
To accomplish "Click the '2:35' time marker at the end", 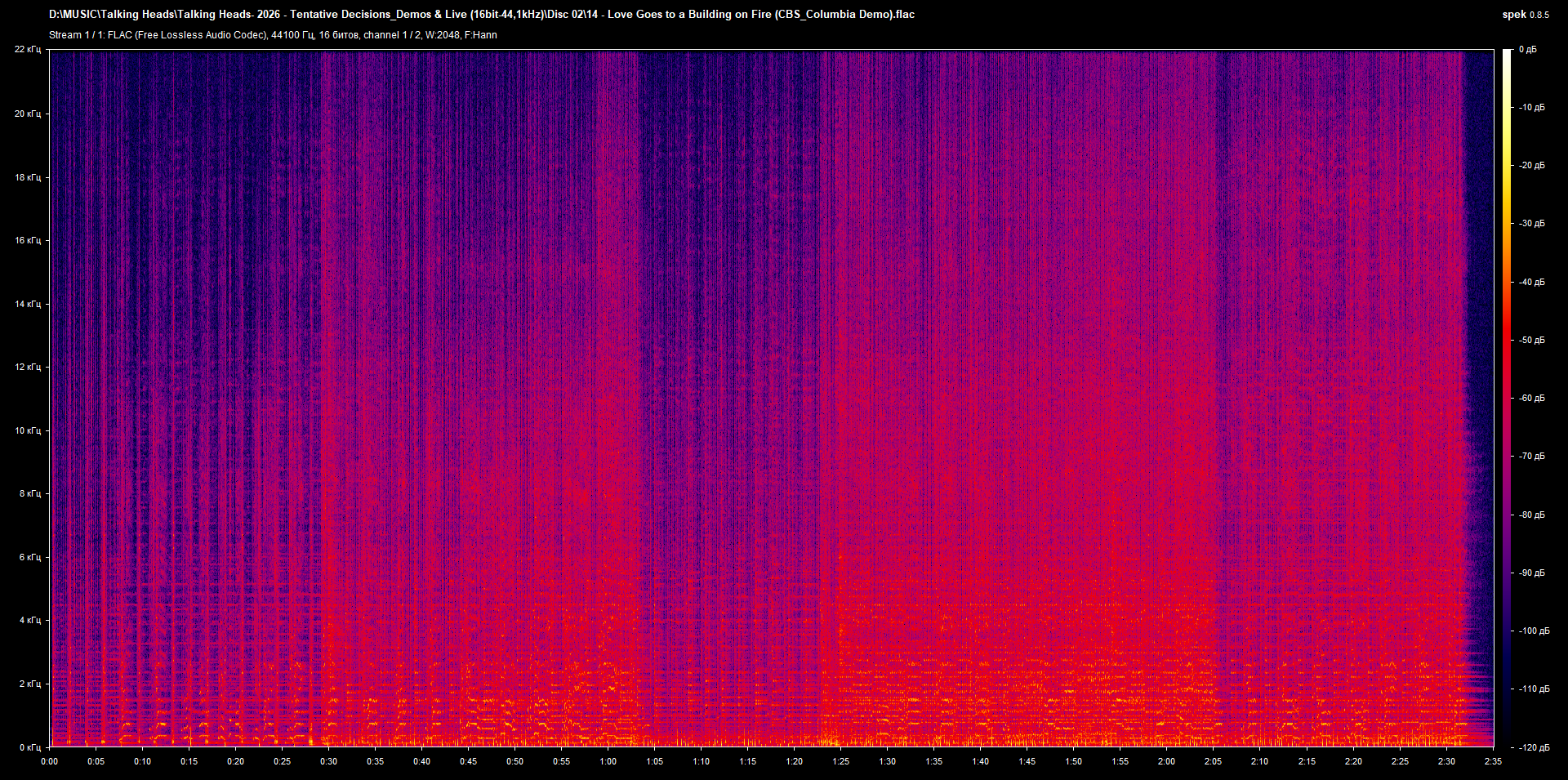I will coord(1492,760).
